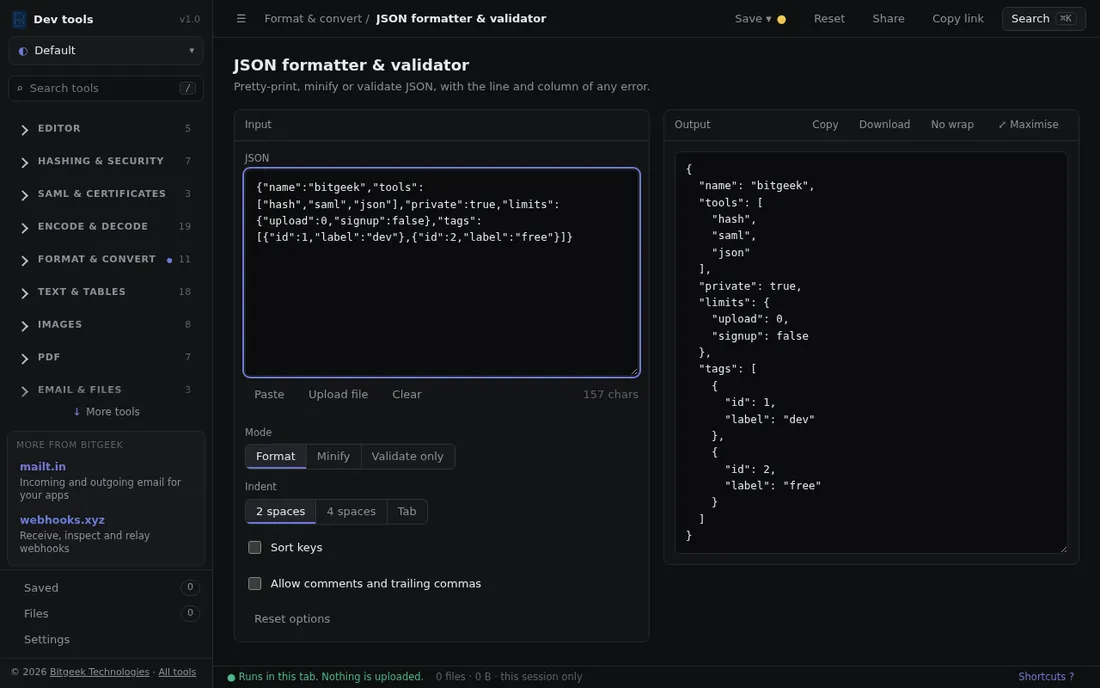Expand the Format & Convert category

(x=106, y=259)
